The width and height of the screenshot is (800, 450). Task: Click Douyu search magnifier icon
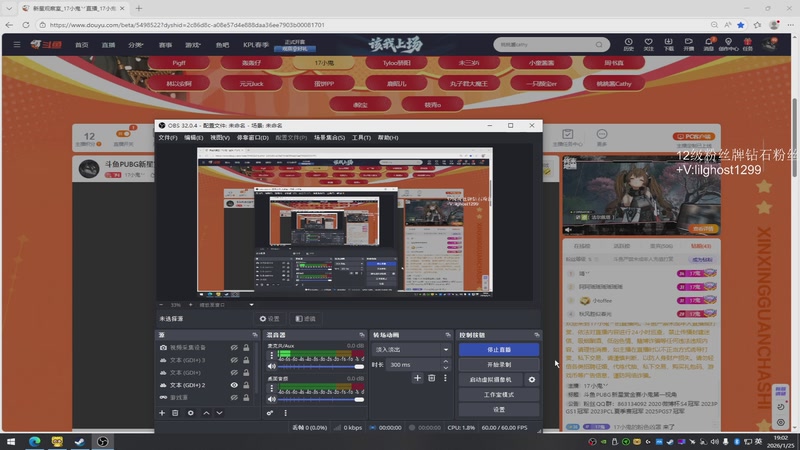599,44
